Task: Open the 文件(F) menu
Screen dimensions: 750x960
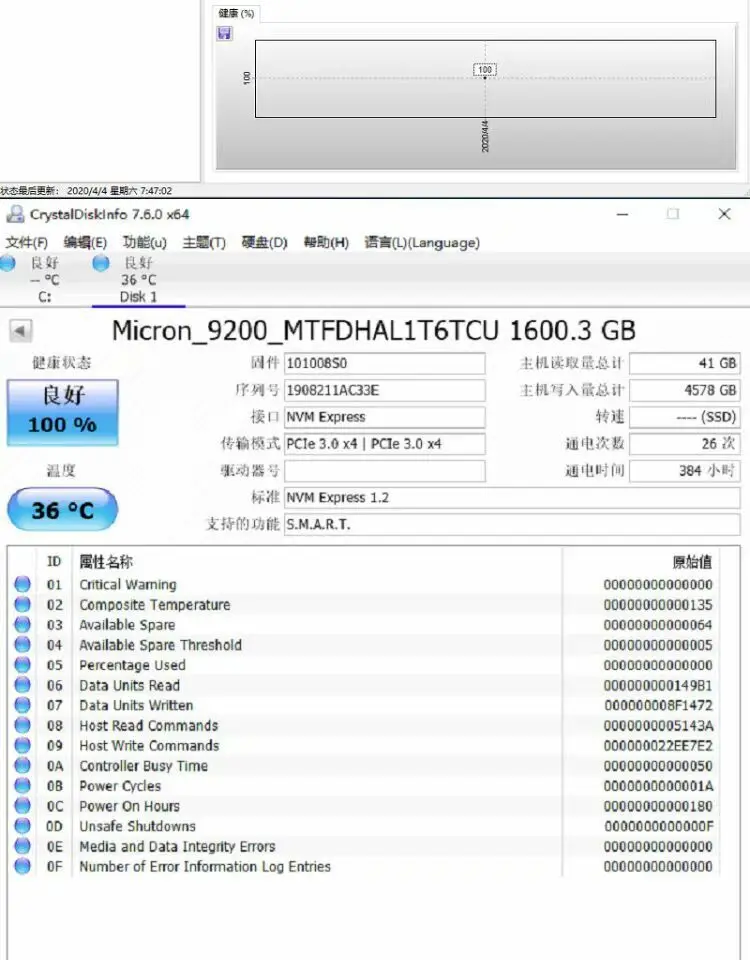Action: tap(26, 242)
